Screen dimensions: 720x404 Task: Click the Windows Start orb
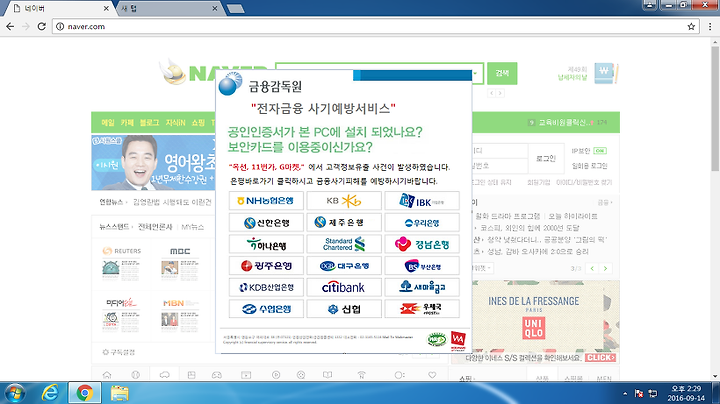[15, 393]
